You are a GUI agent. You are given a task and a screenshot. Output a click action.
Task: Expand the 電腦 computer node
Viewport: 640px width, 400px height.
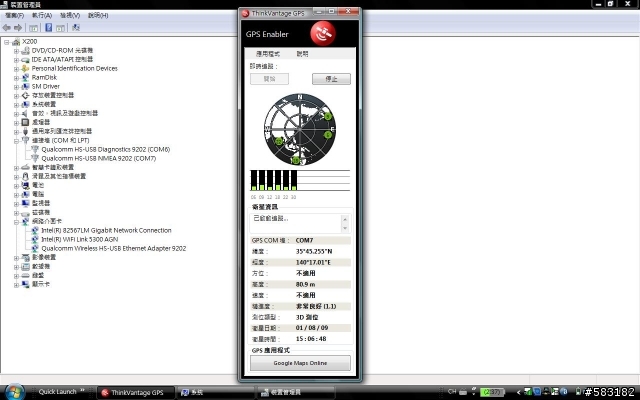(16, 195)
